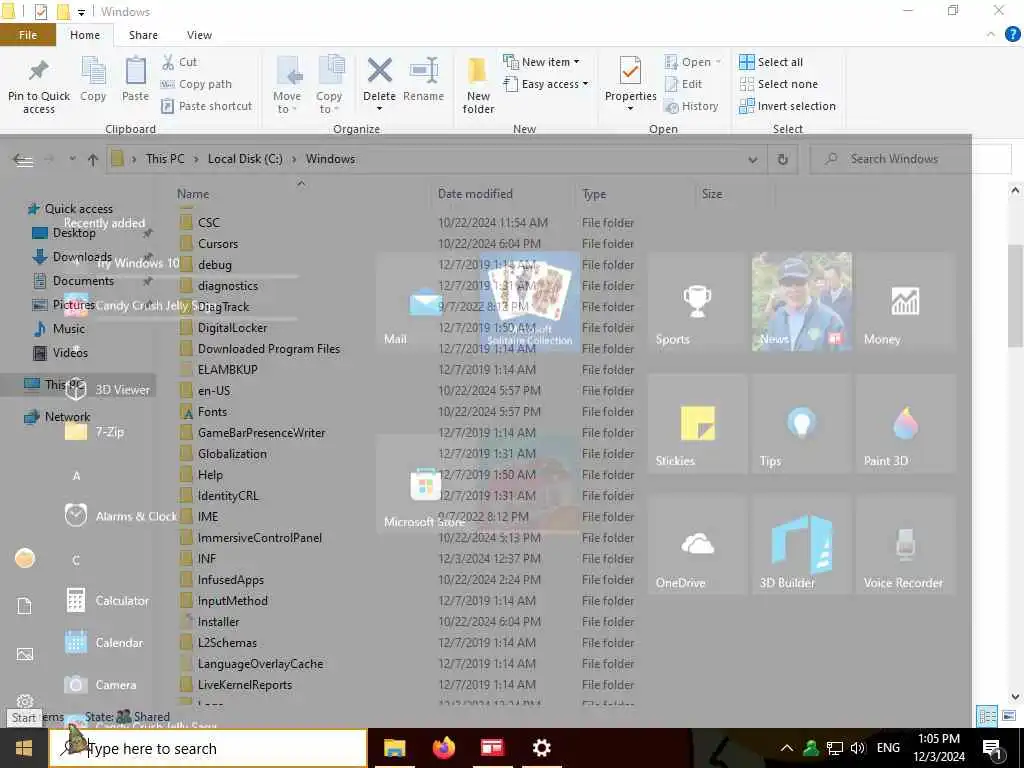Open Properties via checkmark icon
The width and height of the screenshot is (1024, 768).
[630, 71]
